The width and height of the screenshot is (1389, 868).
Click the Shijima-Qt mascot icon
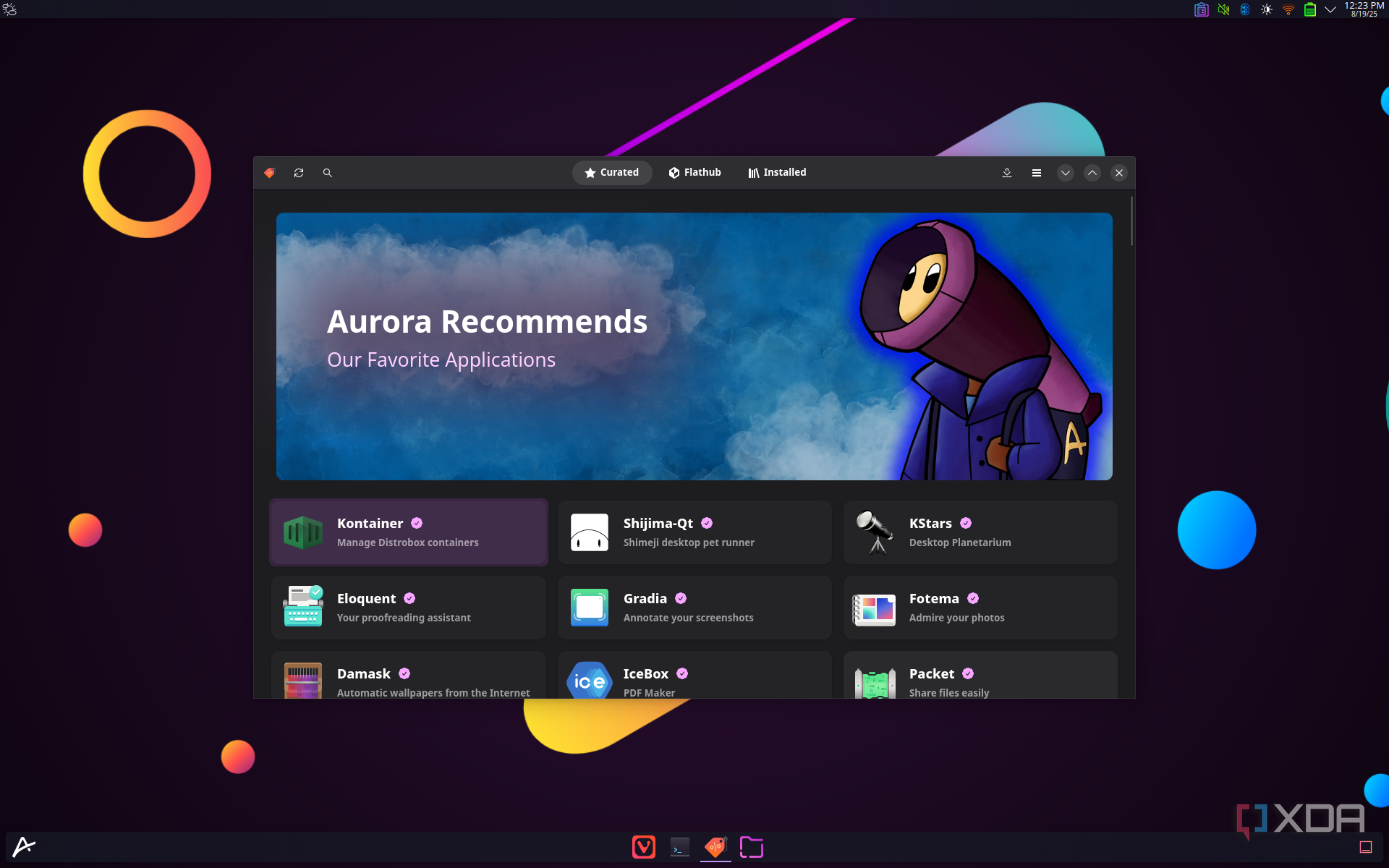tap(590, 532)
